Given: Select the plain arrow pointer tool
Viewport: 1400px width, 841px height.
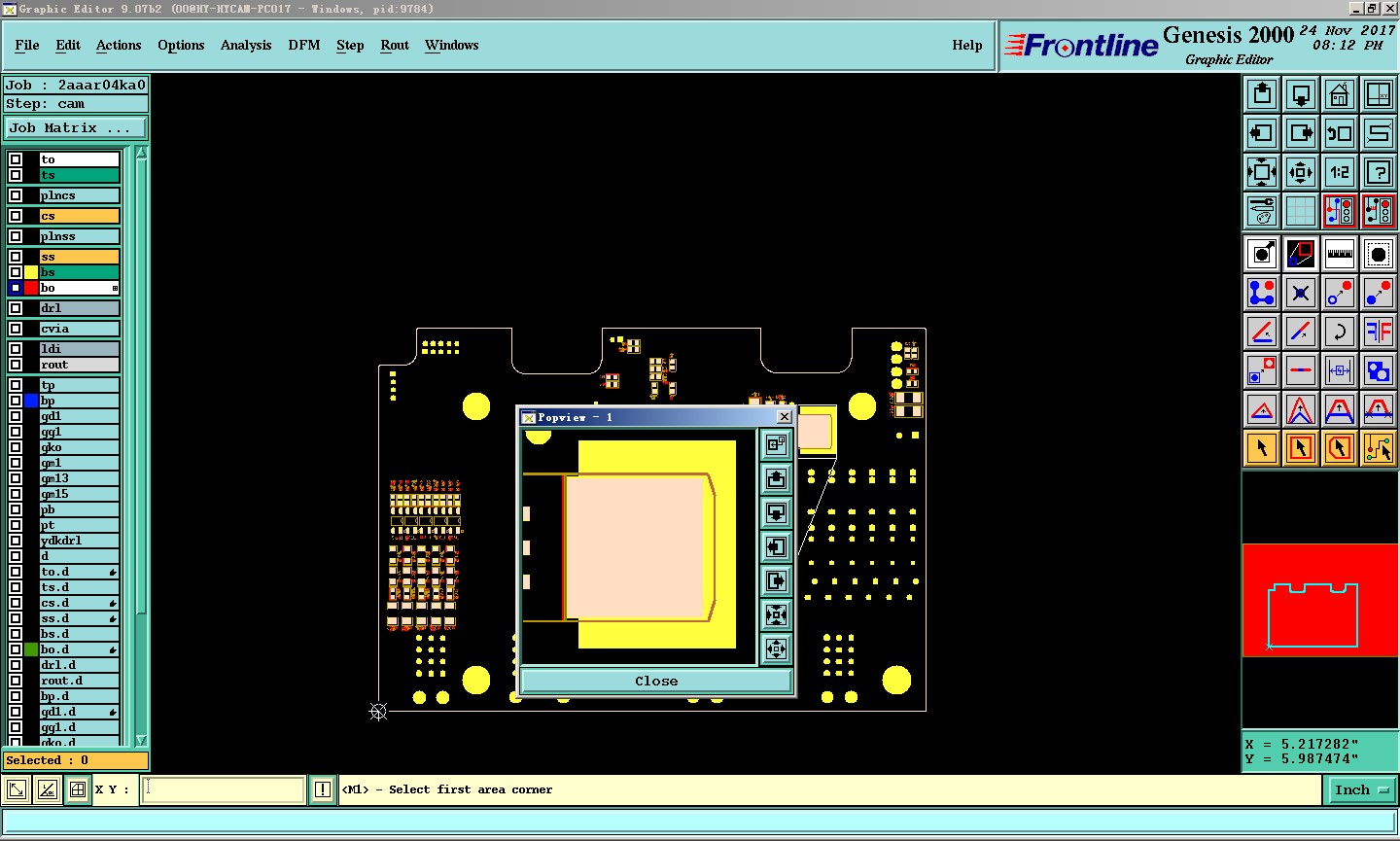Looking at the screenshot, I should [1262, 448].
